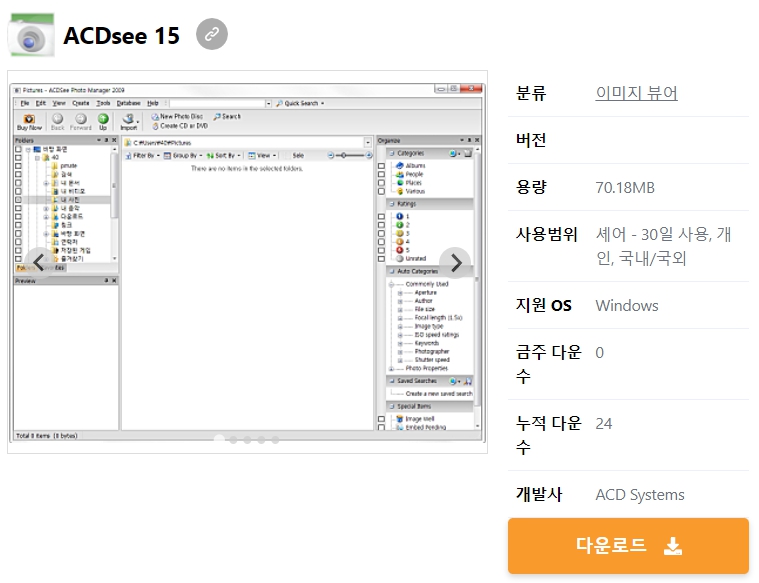This screenshot has height=583, width=759.
Task: Click the Create CD or DVD icon
Action: pyautogui.click(x=155, y=126)
